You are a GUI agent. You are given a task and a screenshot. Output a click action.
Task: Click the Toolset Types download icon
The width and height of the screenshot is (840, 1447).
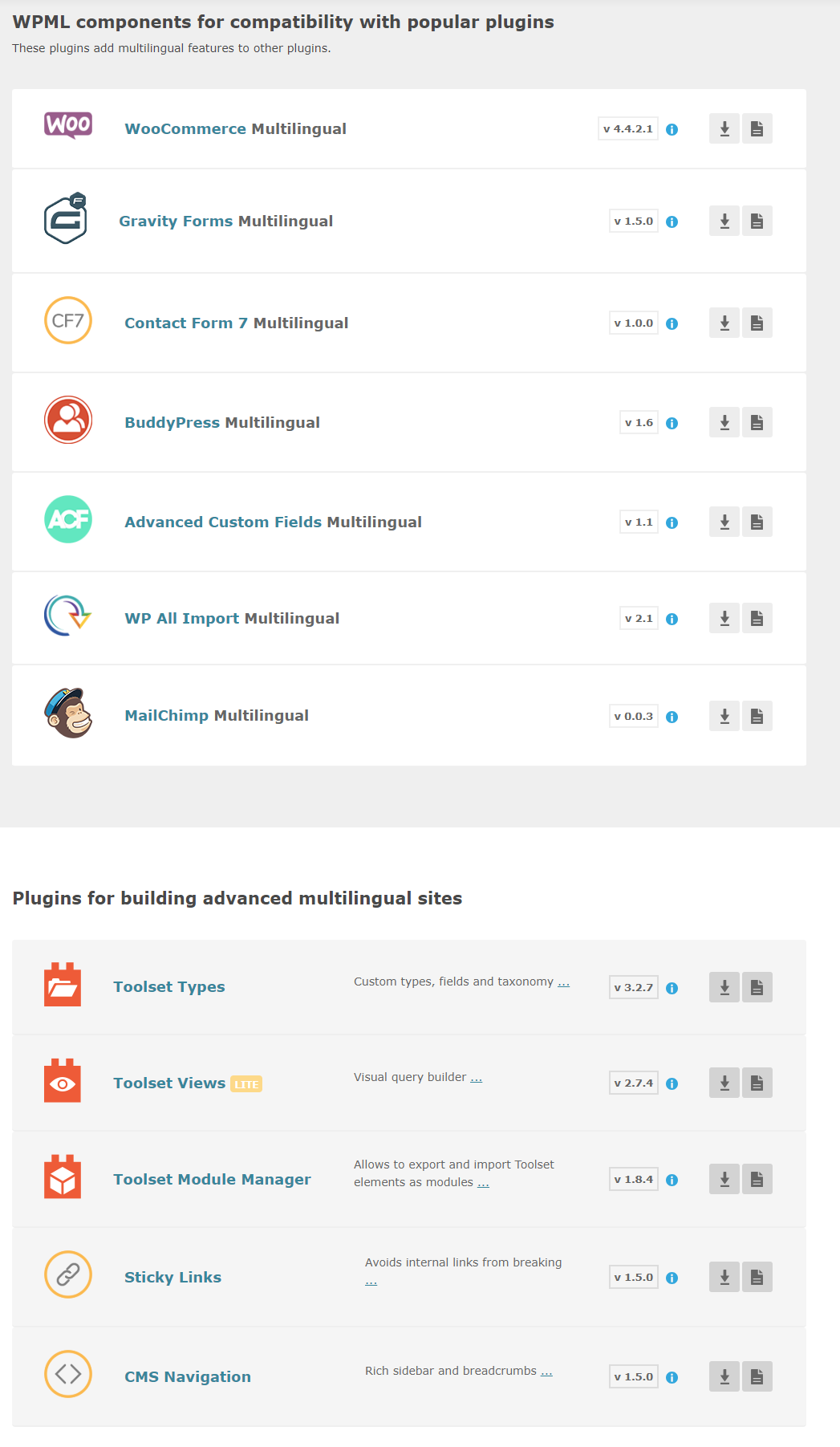[x=724, y=987]
